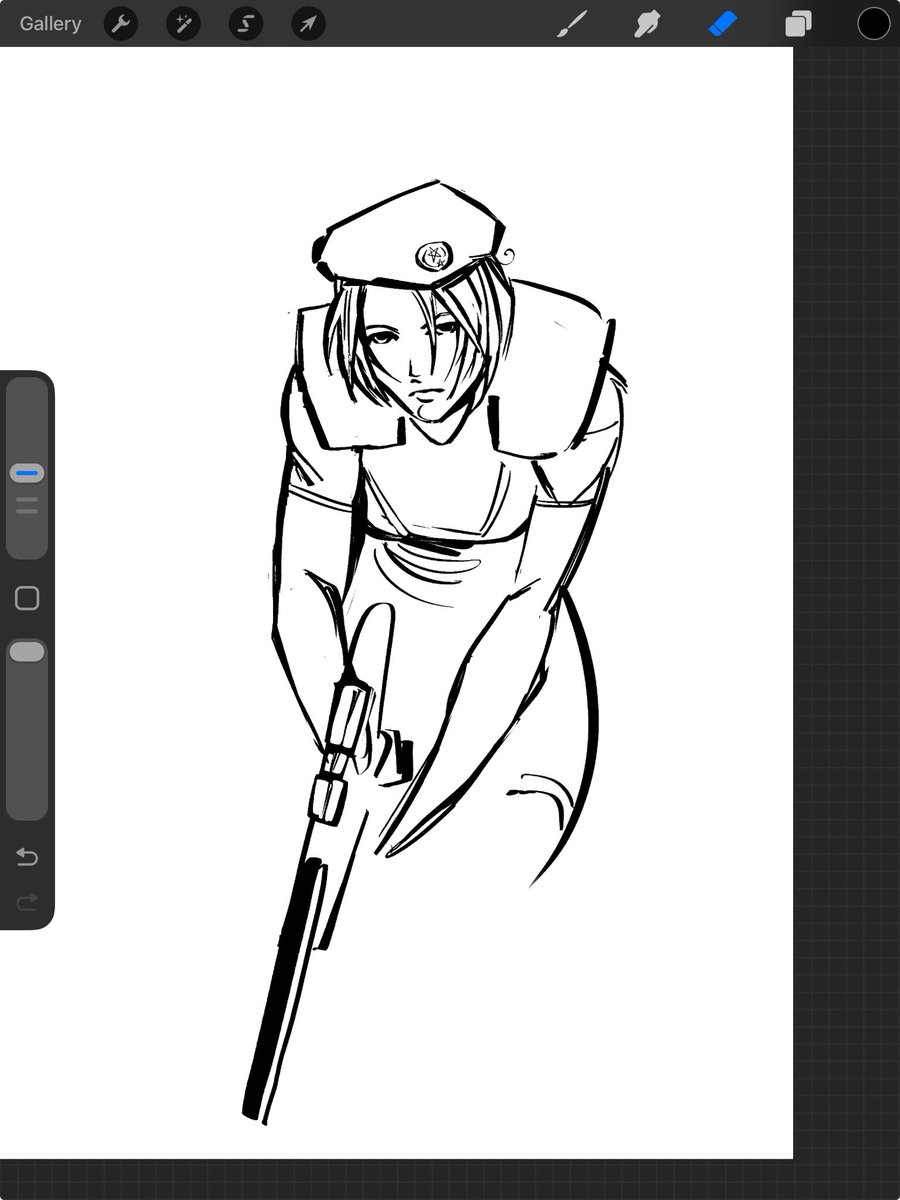Select the Brush tool
This screenshot has width=900, height=1200.
[x=570, y=24]
